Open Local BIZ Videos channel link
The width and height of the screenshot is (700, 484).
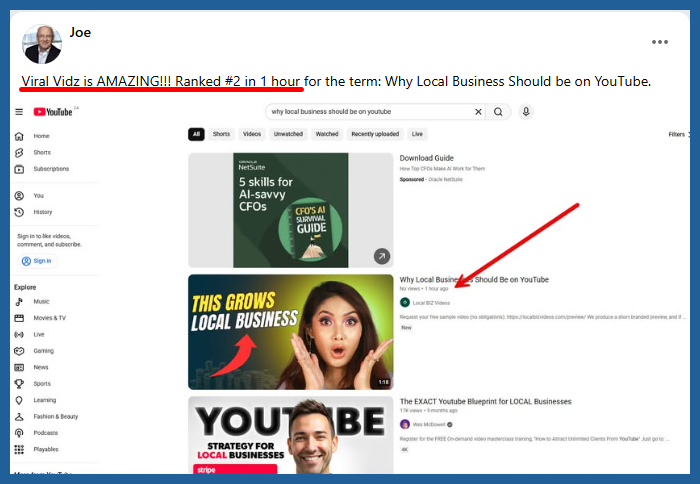click(431, 302)
